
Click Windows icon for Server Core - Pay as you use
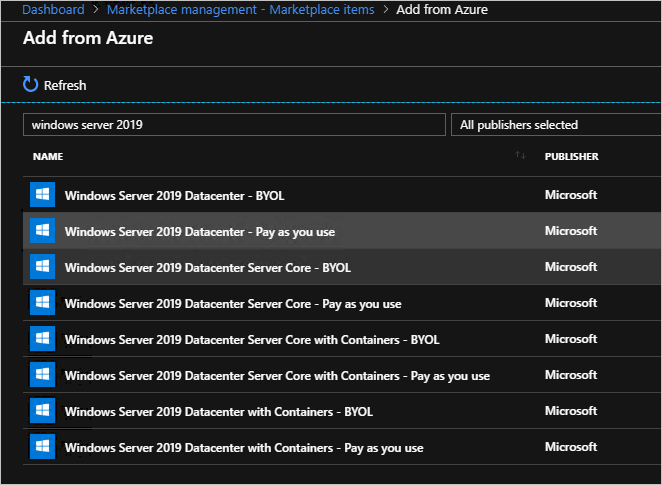[42, 303]
